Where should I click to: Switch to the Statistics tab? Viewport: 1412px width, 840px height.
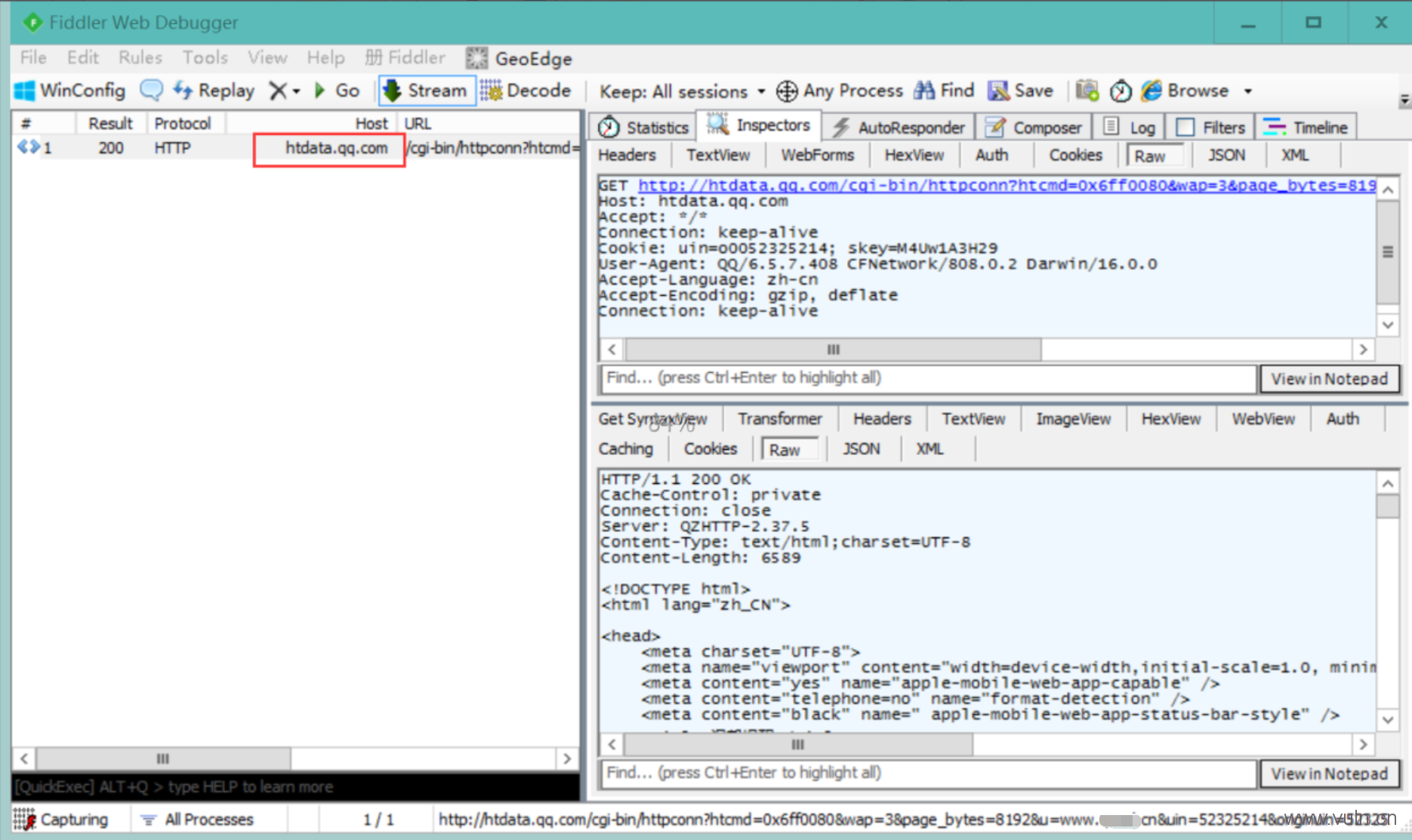643,127
